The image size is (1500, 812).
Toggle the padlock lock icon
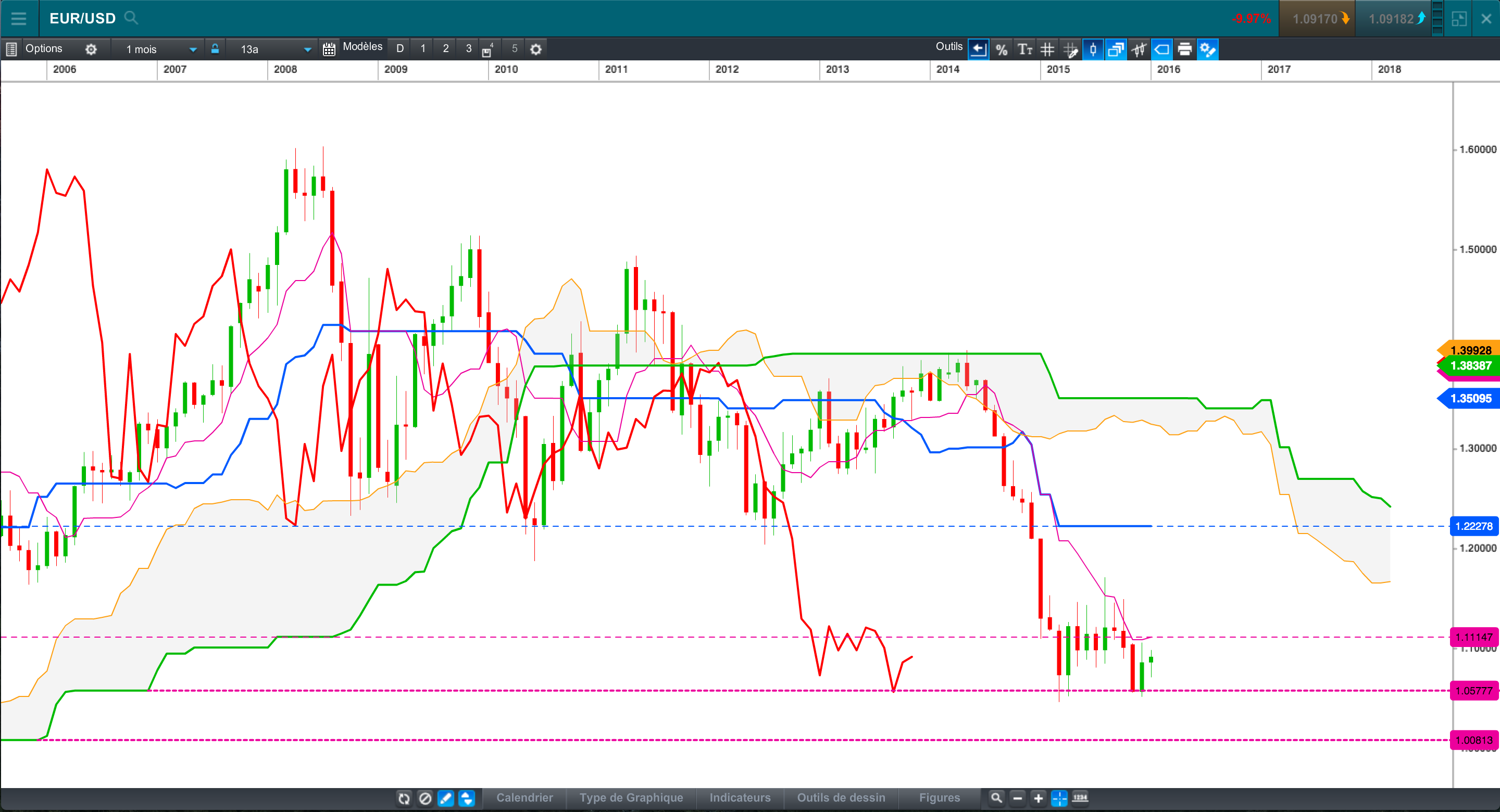tap(215, 49)
